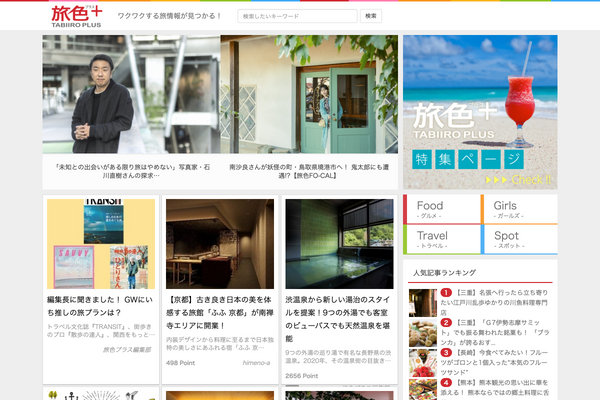Open the 【京都】ふふ 京都 article title
This screenshot has height=400, width=600.
pyautogui.click(x=219, y=312)
